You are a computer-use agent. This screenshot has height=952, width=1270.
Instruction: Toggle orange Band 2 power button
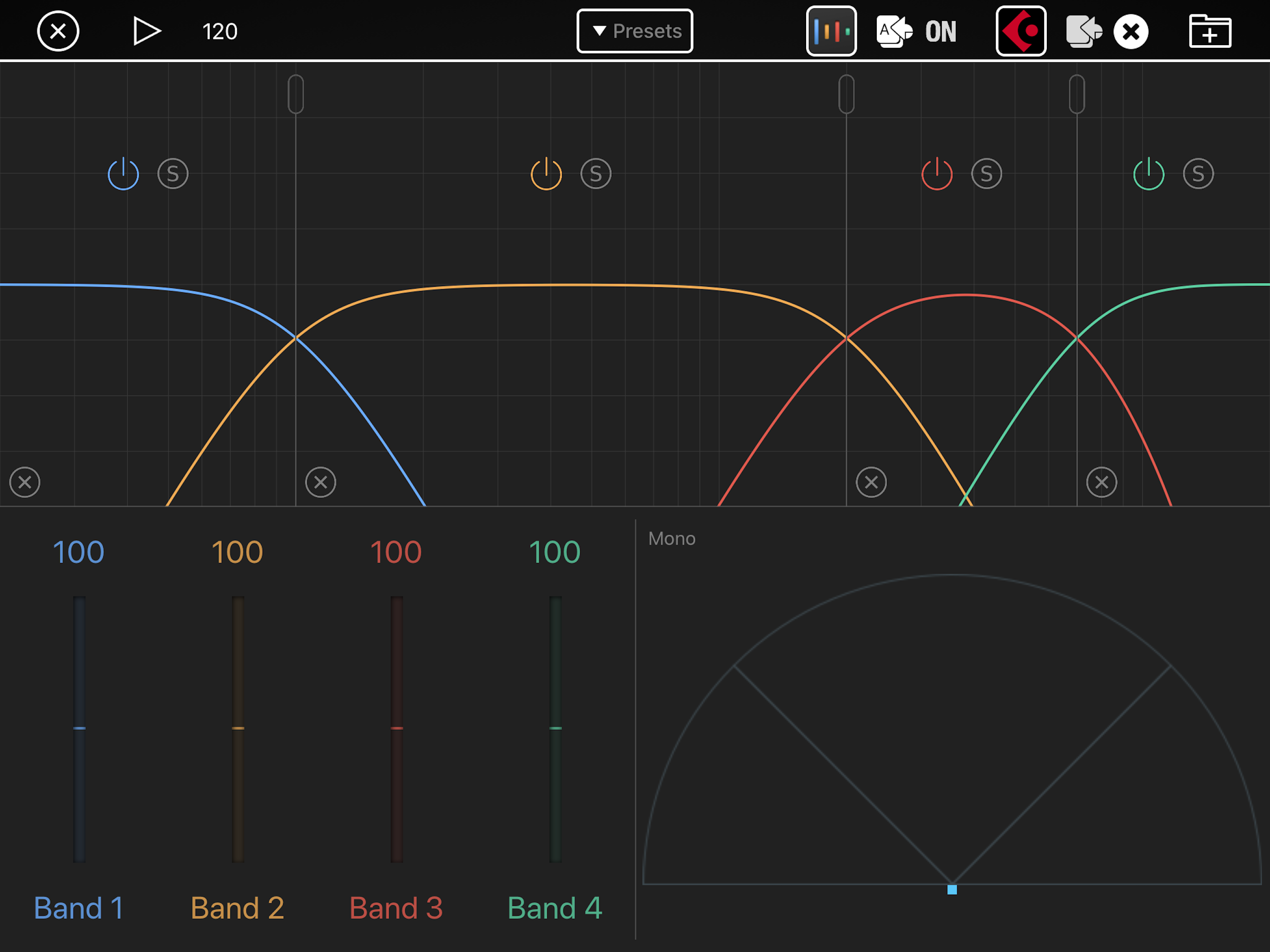pos(546,174)
